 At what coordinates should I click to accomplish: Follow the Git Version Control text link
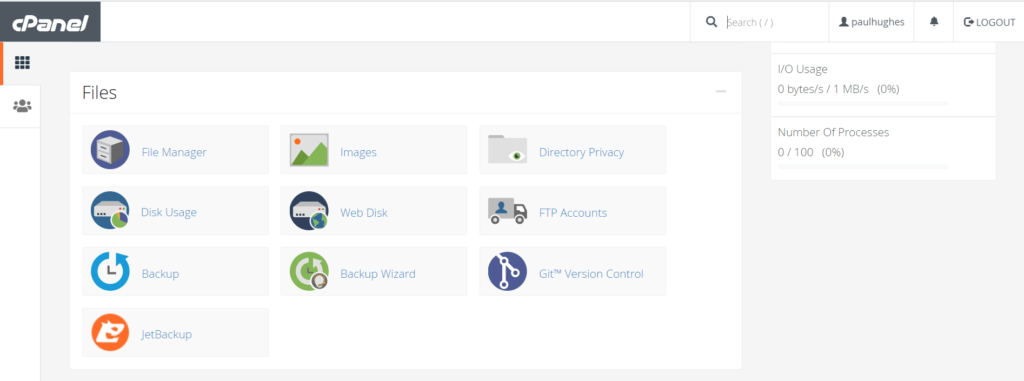[591, 274]
